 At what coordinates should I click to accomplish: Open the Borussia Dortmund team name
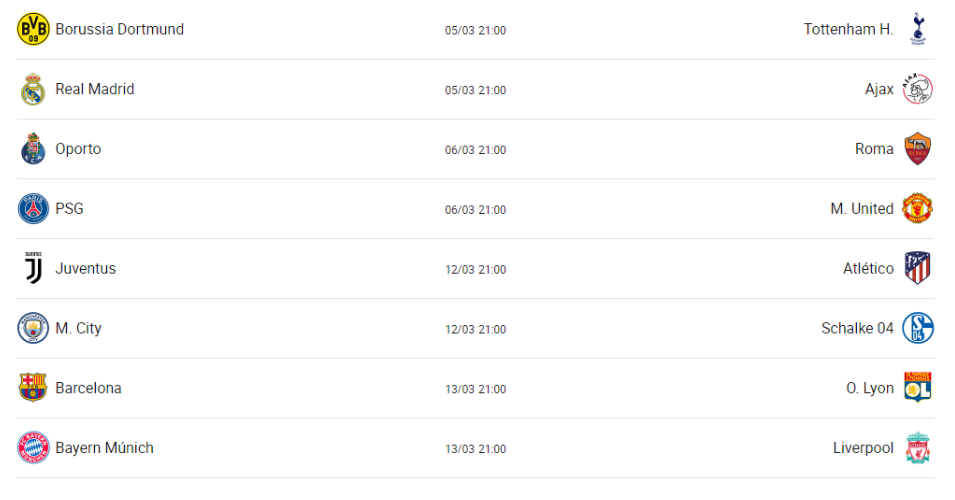(119, 29)
